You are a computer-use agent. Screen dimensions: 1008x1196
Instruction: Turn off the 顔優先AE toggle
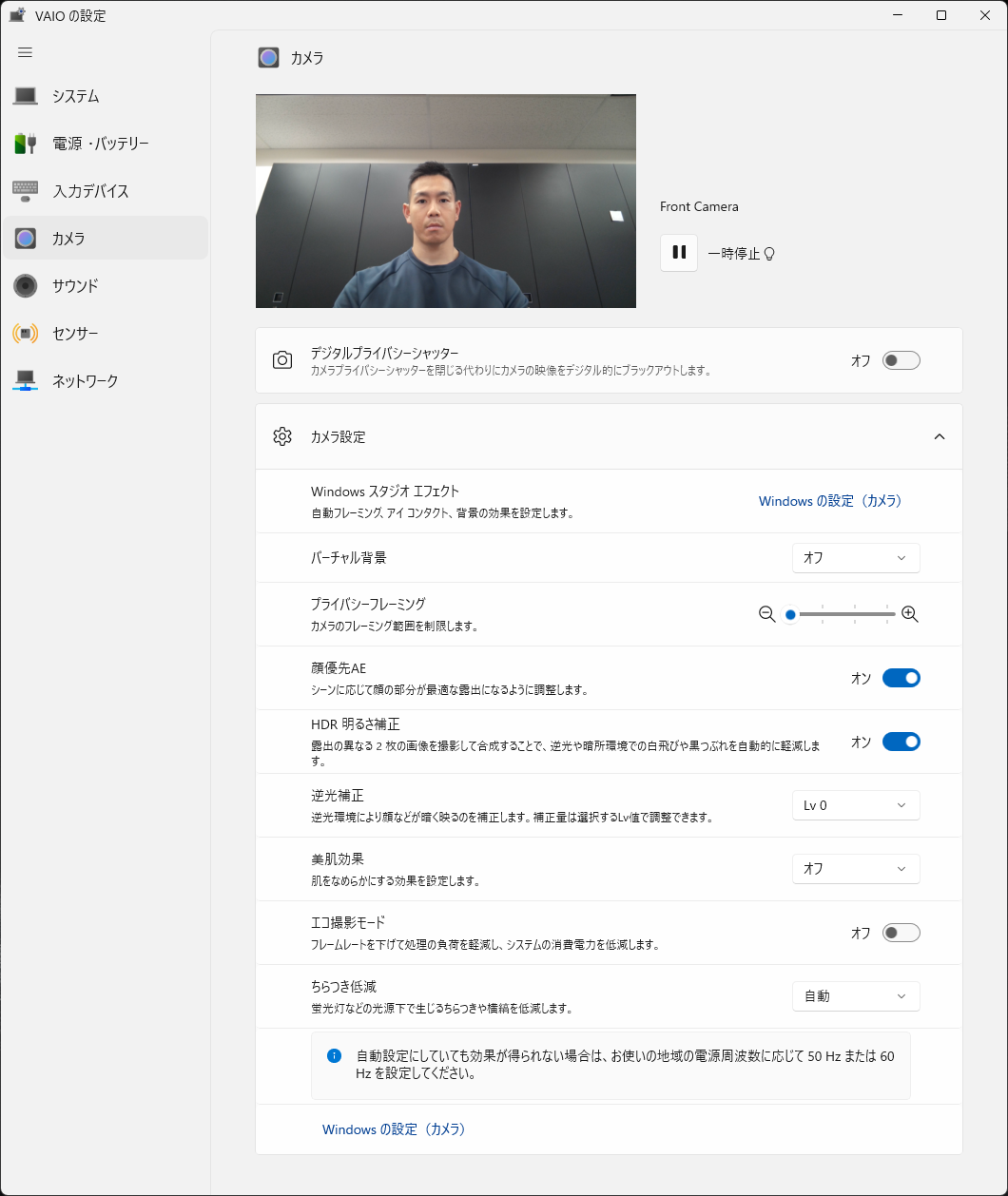(x=901, y=678)
